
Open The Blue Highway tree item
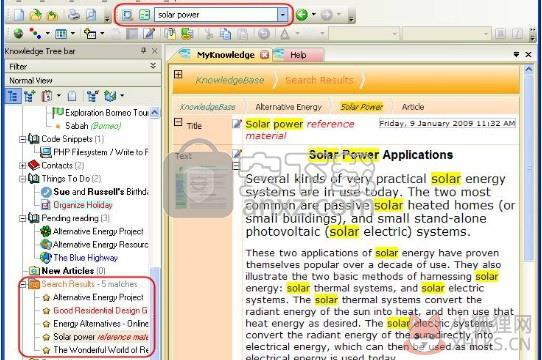(x=85, y=258)
